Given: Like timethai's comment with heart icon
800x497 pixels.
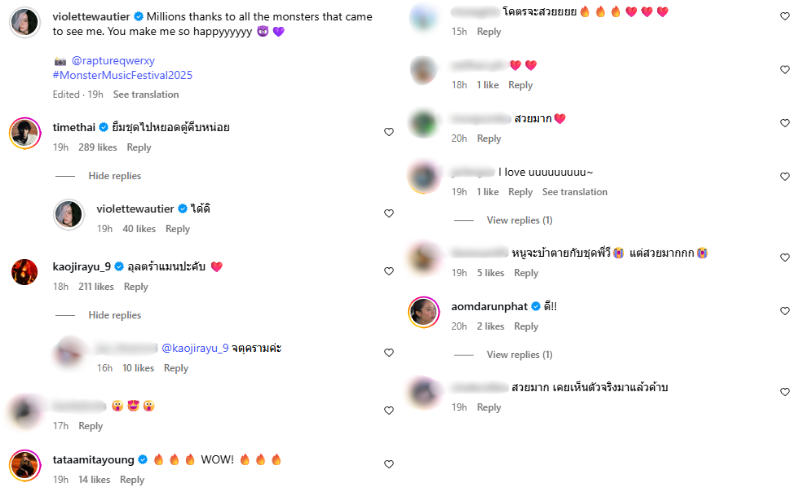Looking at the screenshot, I should (x=389, y=132).
